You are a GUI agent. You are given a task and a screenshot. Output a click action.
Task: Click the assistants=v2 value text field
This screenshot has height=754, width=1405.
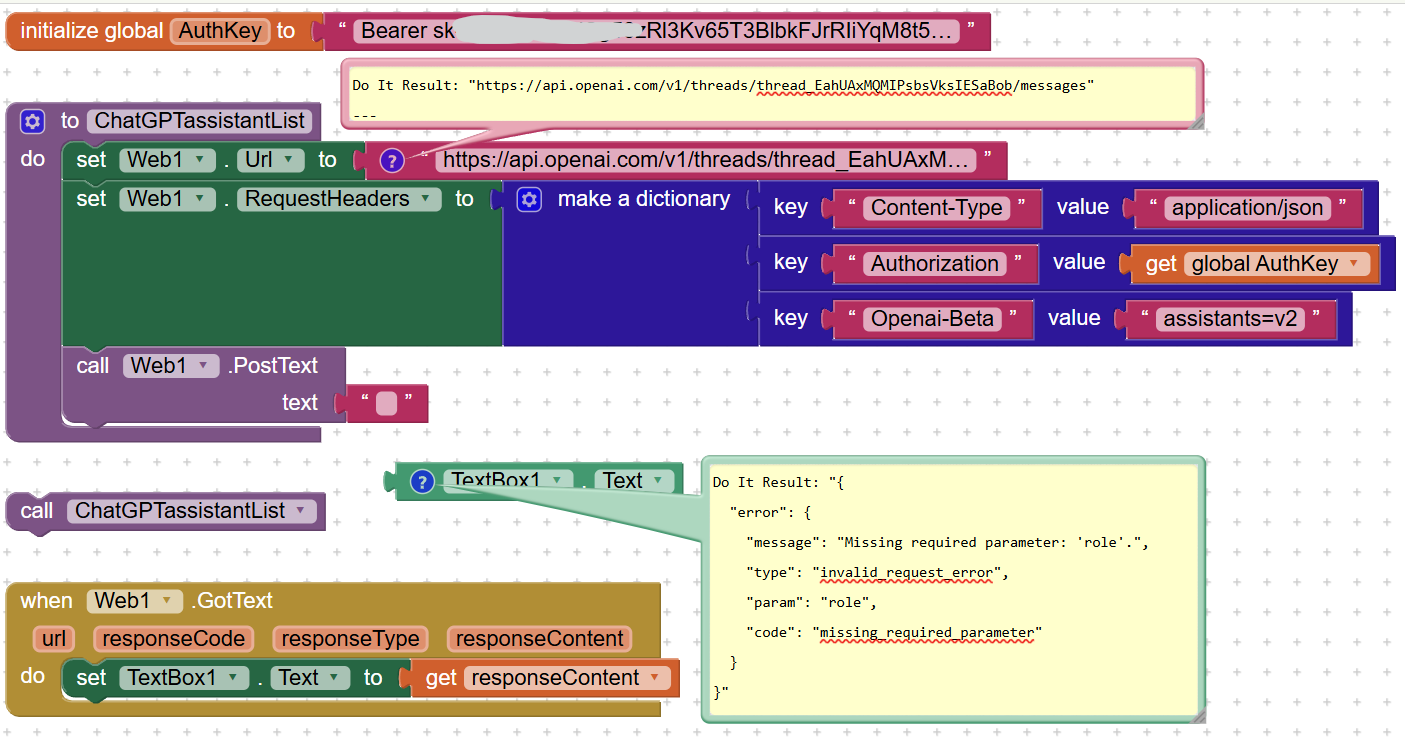(1230, 319)
